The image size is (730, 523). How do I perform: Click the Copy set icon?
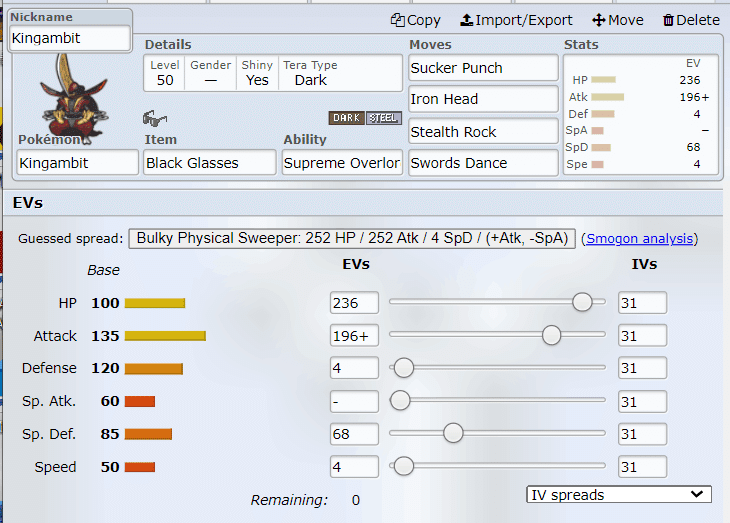(397, 20)
